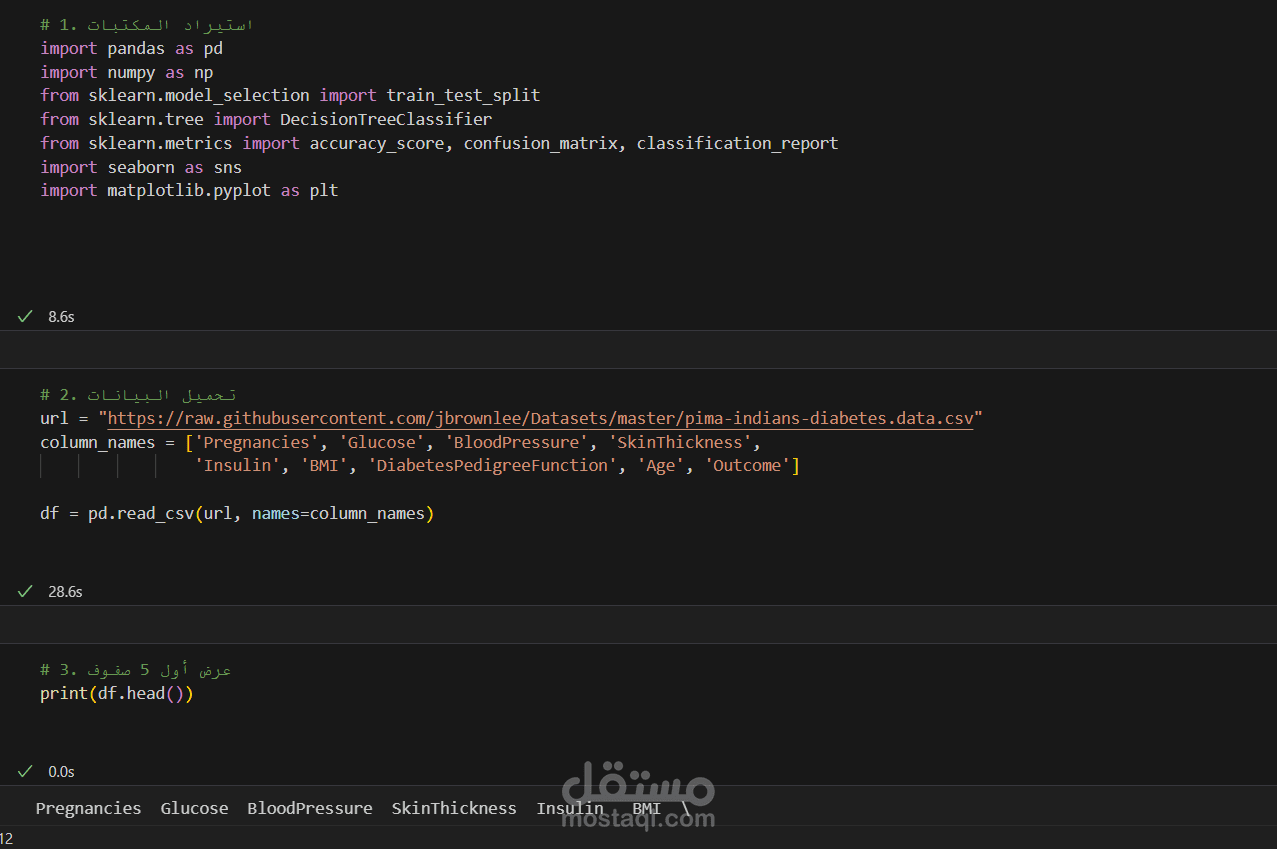Click the train_test_split import line
This screenshot has height=849, width=1277.
pyautogui.click(x=290, y=95)
